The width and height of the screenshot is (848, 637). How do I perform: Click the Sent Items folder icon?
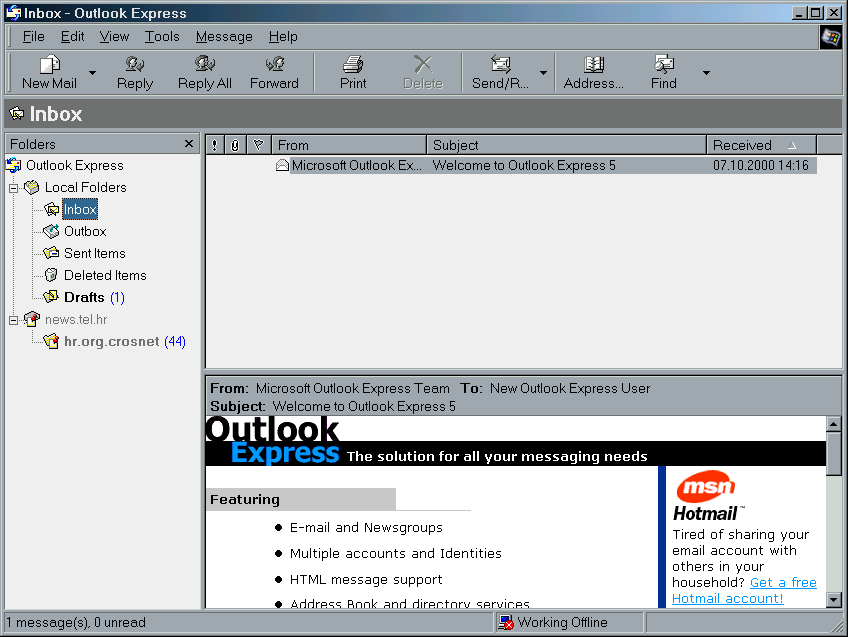[x=51, y=253]
